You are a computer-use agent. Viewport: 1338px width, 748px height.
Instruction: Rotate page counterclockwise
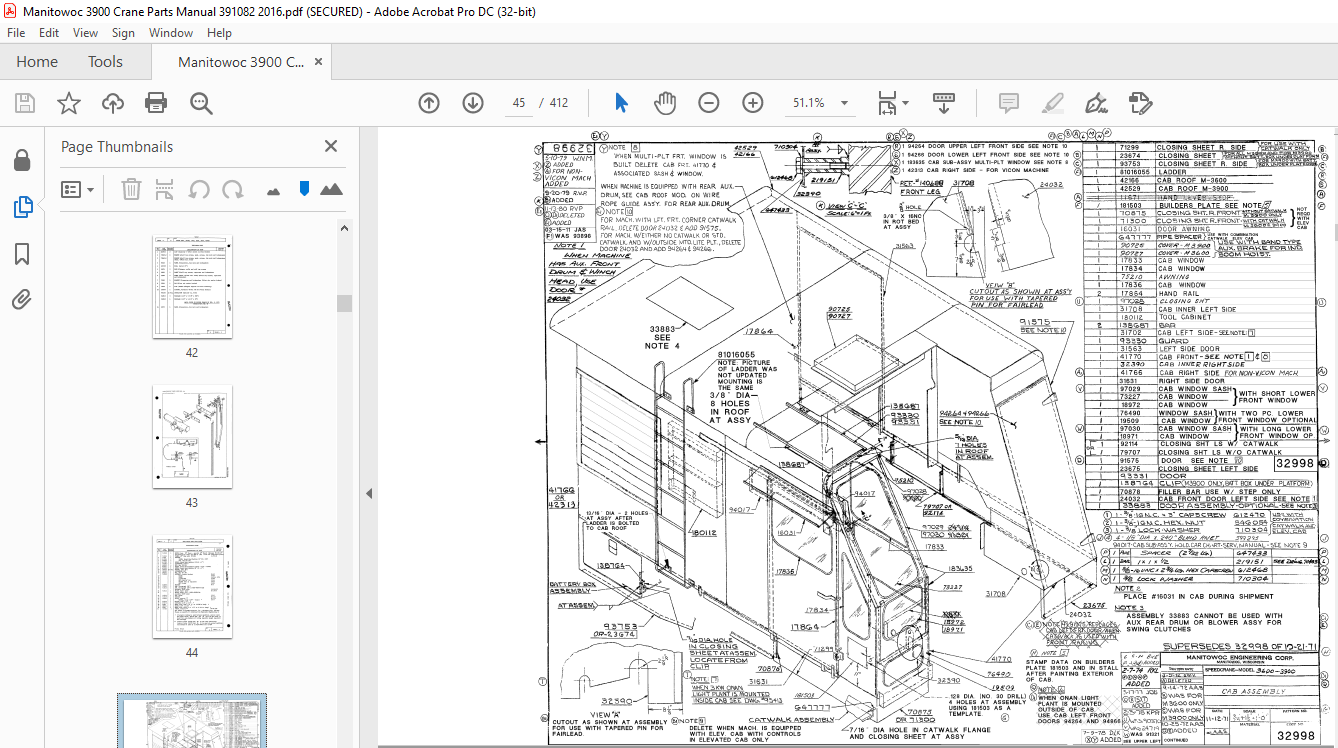coord(199,189)
